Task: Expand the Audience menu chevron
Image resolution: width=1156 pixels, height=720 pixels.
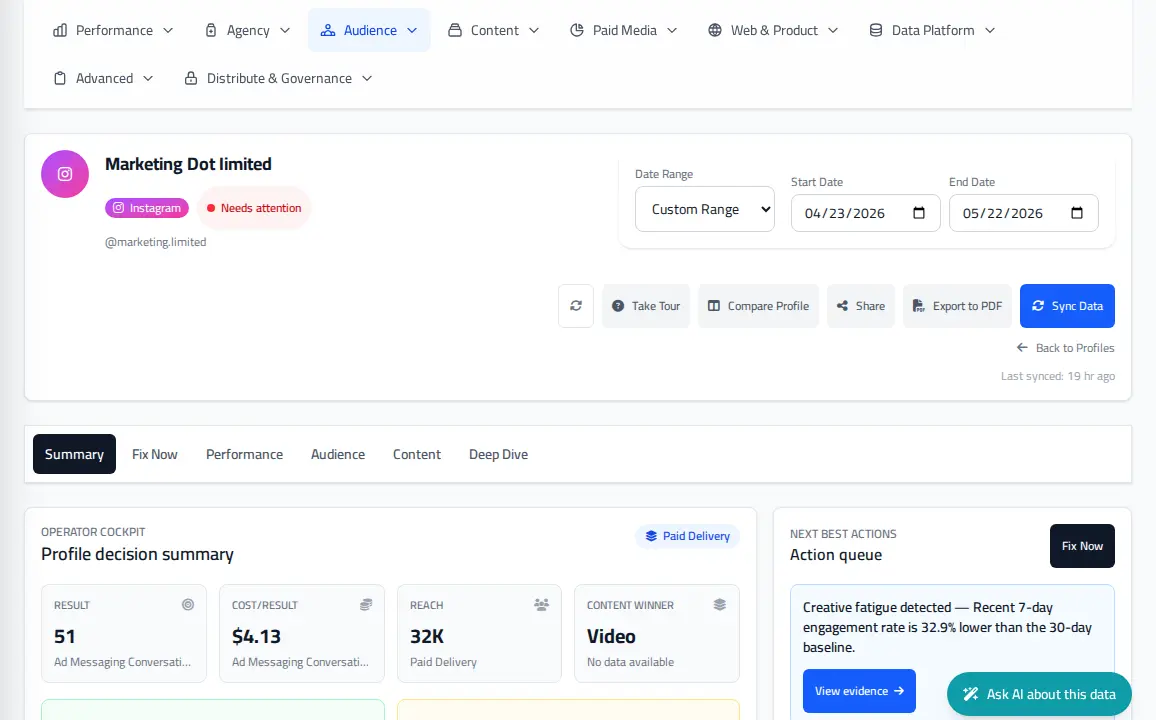Action: [x=412, y=30]
